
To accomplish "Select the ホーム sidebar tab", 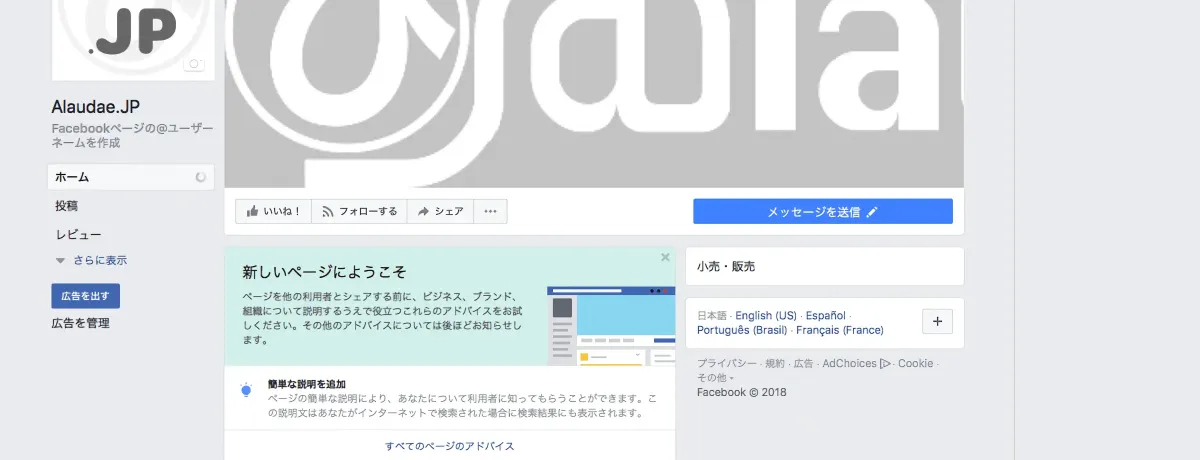I will [x=72, y=177].
